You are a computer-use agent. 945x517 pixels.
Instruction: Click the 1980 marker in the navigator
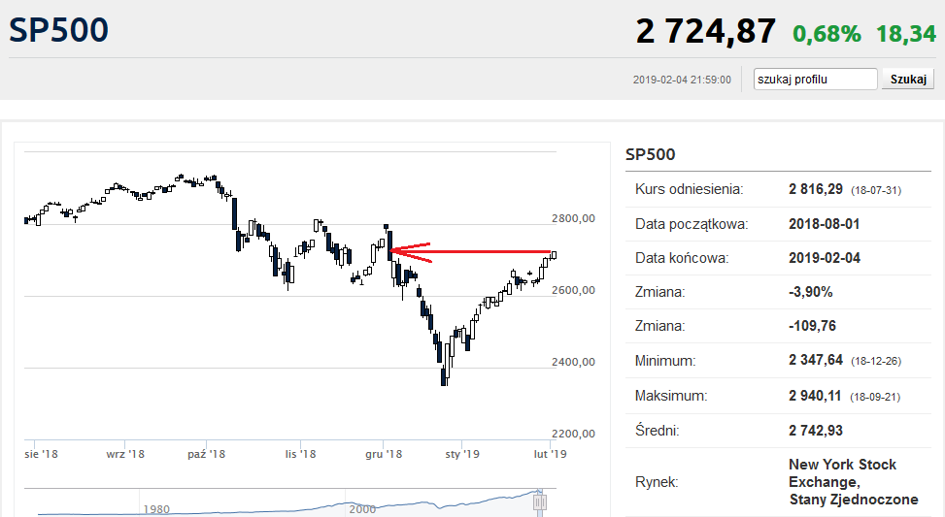156,509
